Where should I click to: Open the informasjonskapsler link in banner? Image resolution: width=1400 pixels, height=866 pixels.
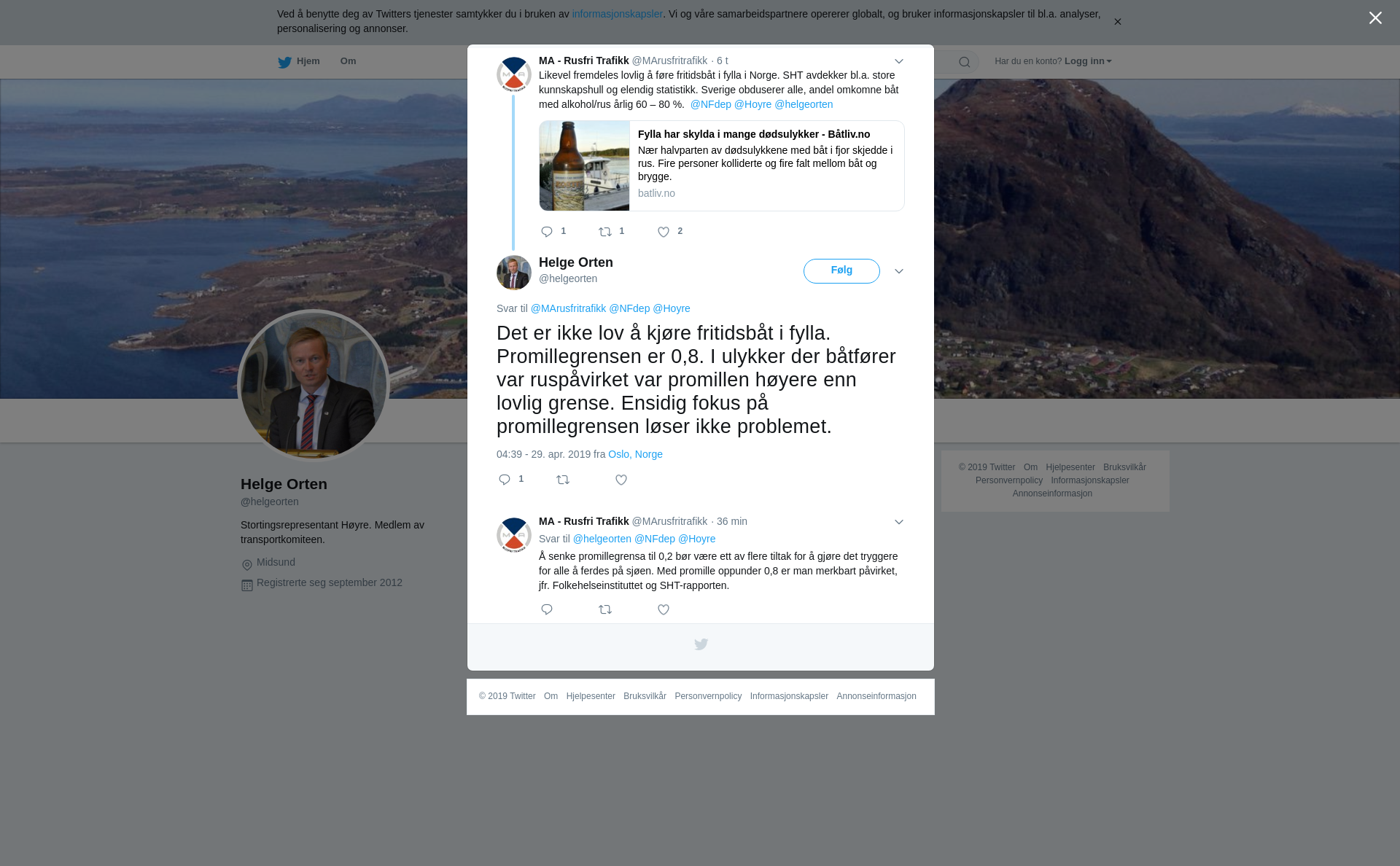pos(617,14)
